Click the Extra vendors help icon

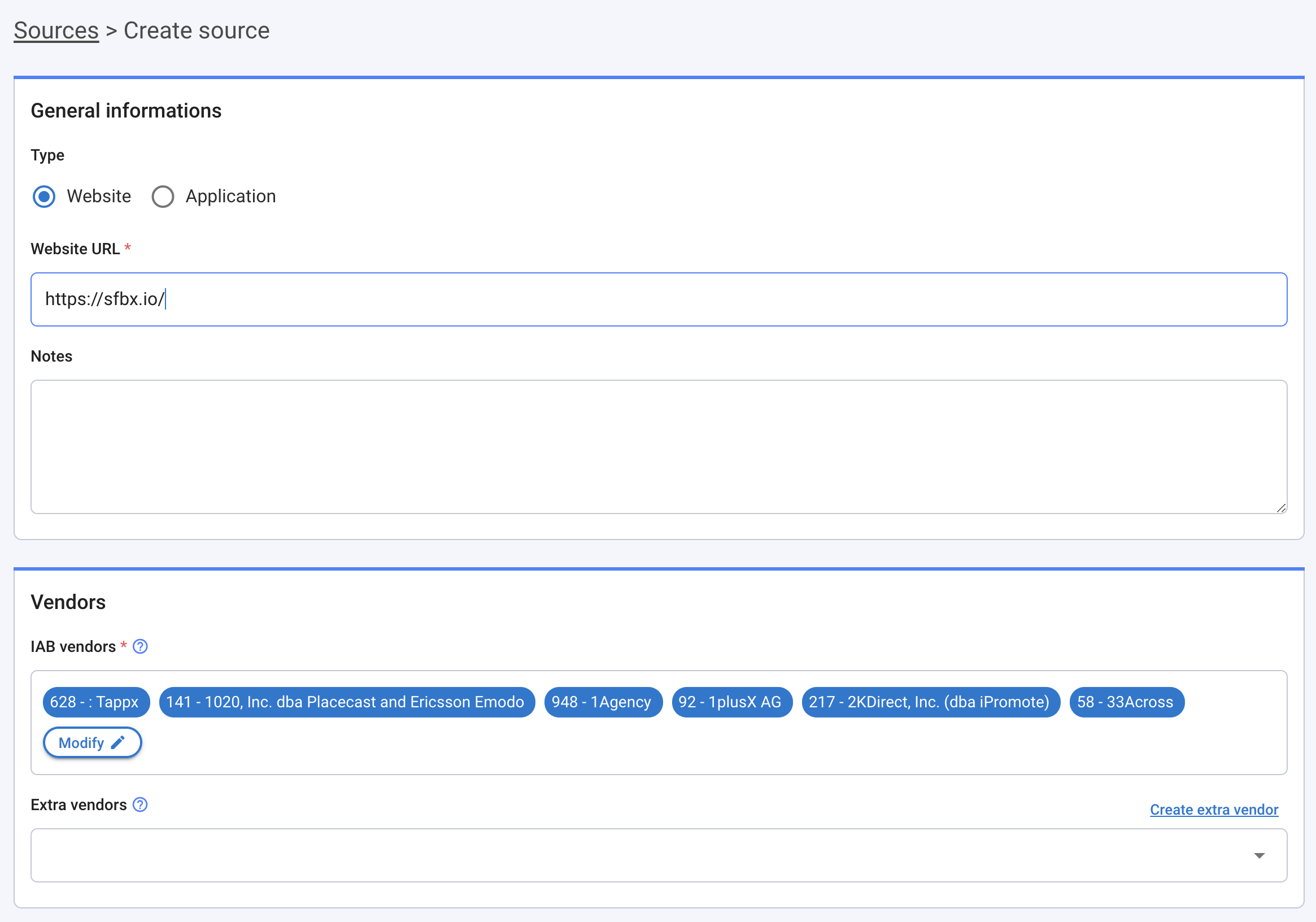[x=140, y=804]
